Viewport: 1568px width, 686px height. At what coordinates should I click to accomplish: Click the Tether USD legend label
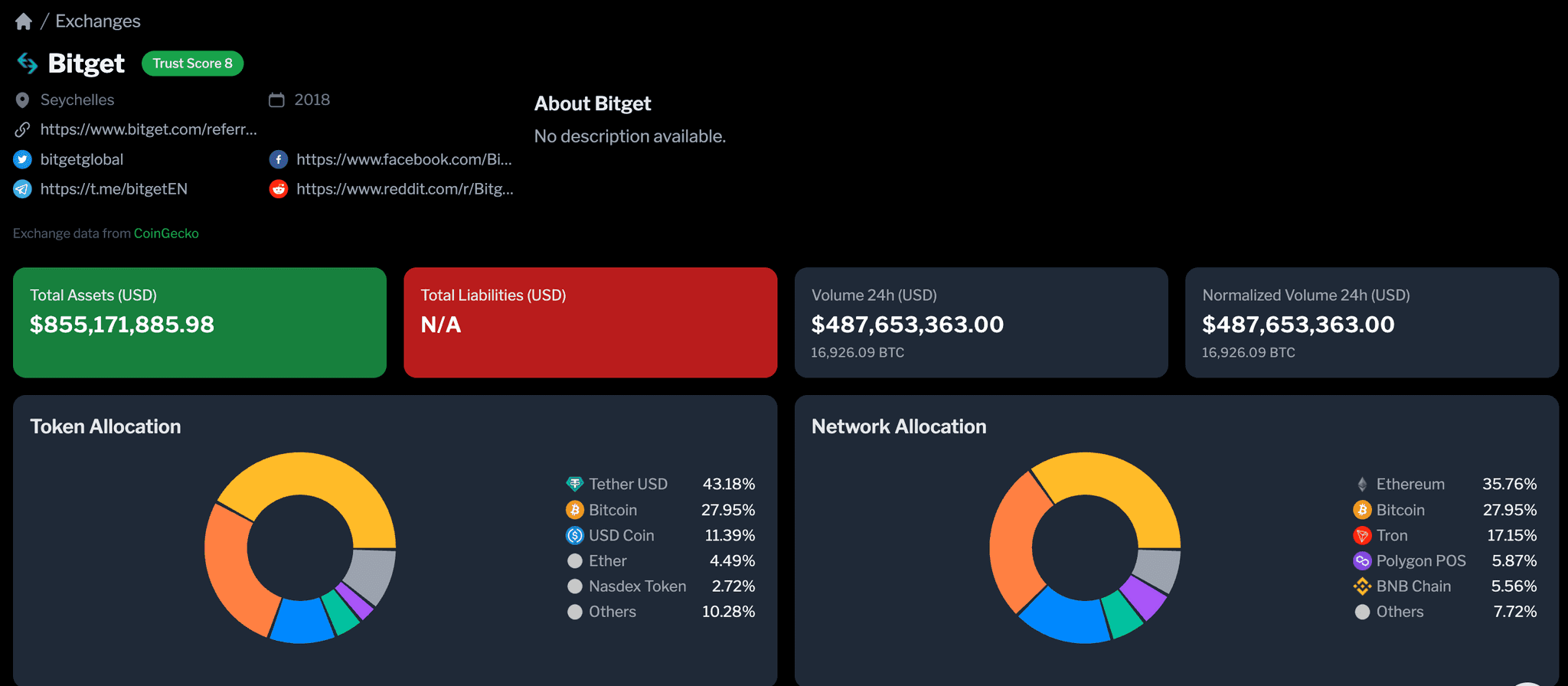point(628,484)
